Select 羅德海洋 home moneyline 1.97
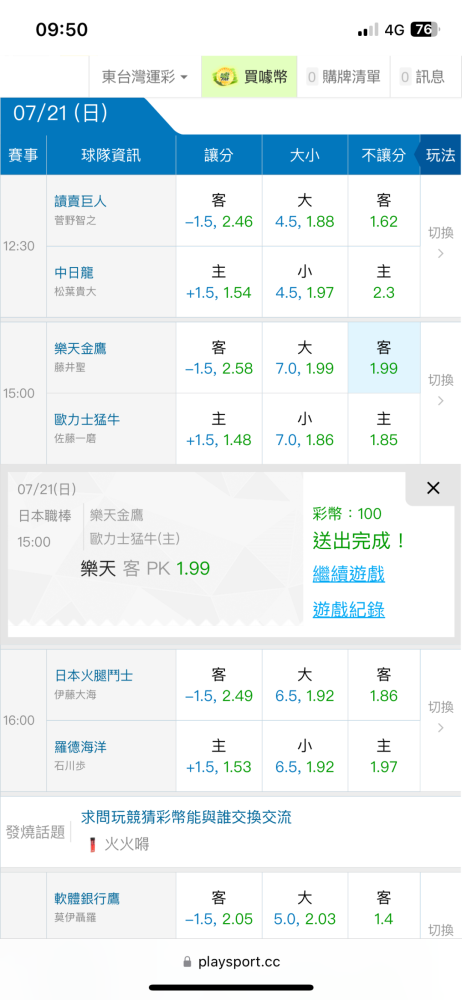462x1000 pixels. (384, 756)
